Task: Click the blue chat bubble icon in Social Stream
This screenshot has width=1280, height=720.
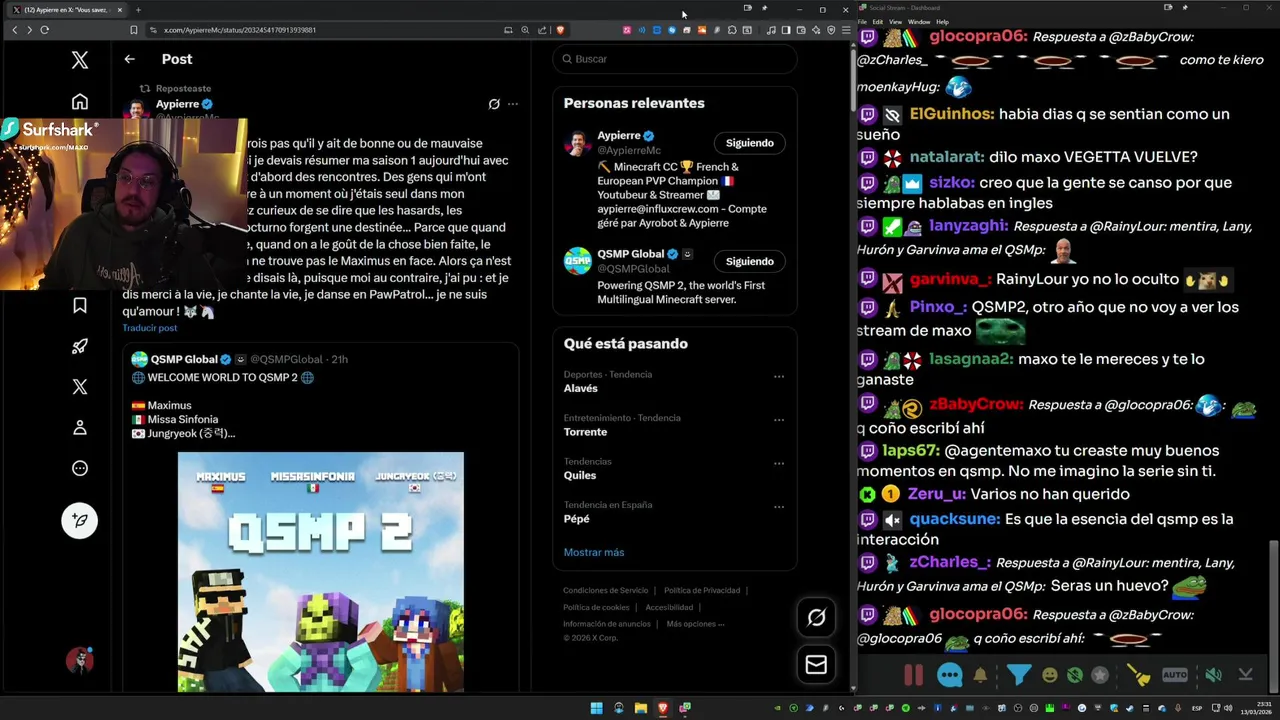Action: 950,675
